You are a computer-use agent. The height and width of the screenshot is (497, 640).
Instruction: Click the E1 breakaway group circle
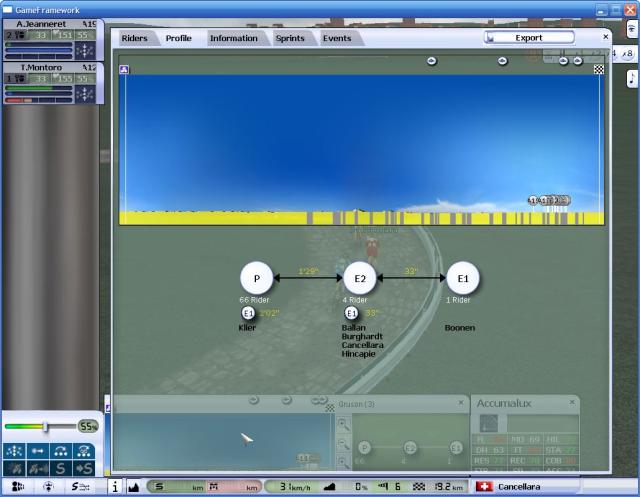click(x=462, y=279)
